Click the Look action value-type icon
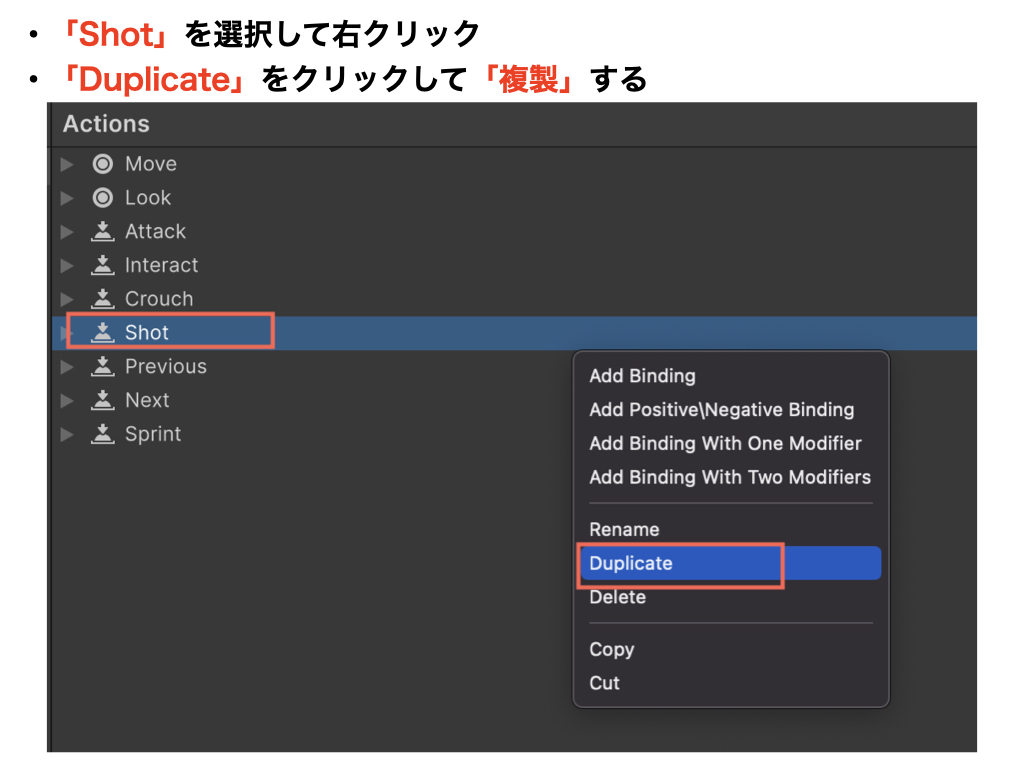The width and height of the screenshot is (1024, 768). click(x=102, y=198)
